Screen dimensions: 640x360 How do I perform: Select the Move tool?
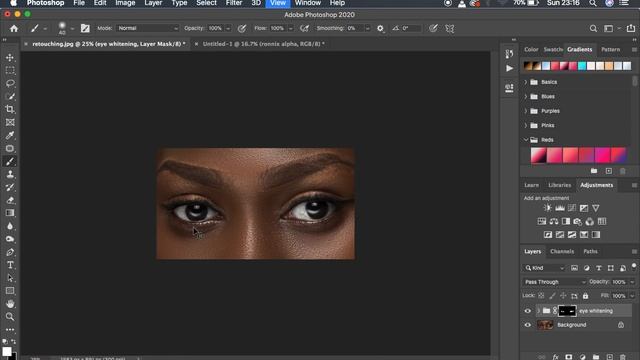10,58
